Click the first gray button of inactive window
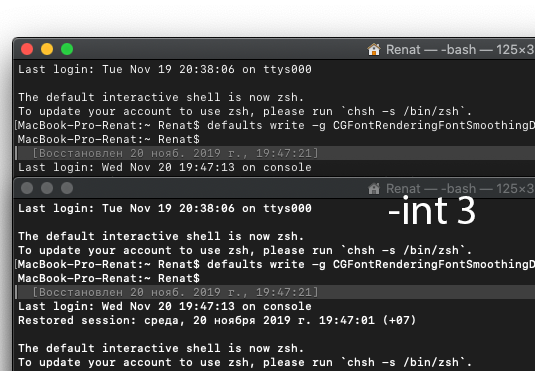Viewport: 535px width, 371px height. (27, 188)
